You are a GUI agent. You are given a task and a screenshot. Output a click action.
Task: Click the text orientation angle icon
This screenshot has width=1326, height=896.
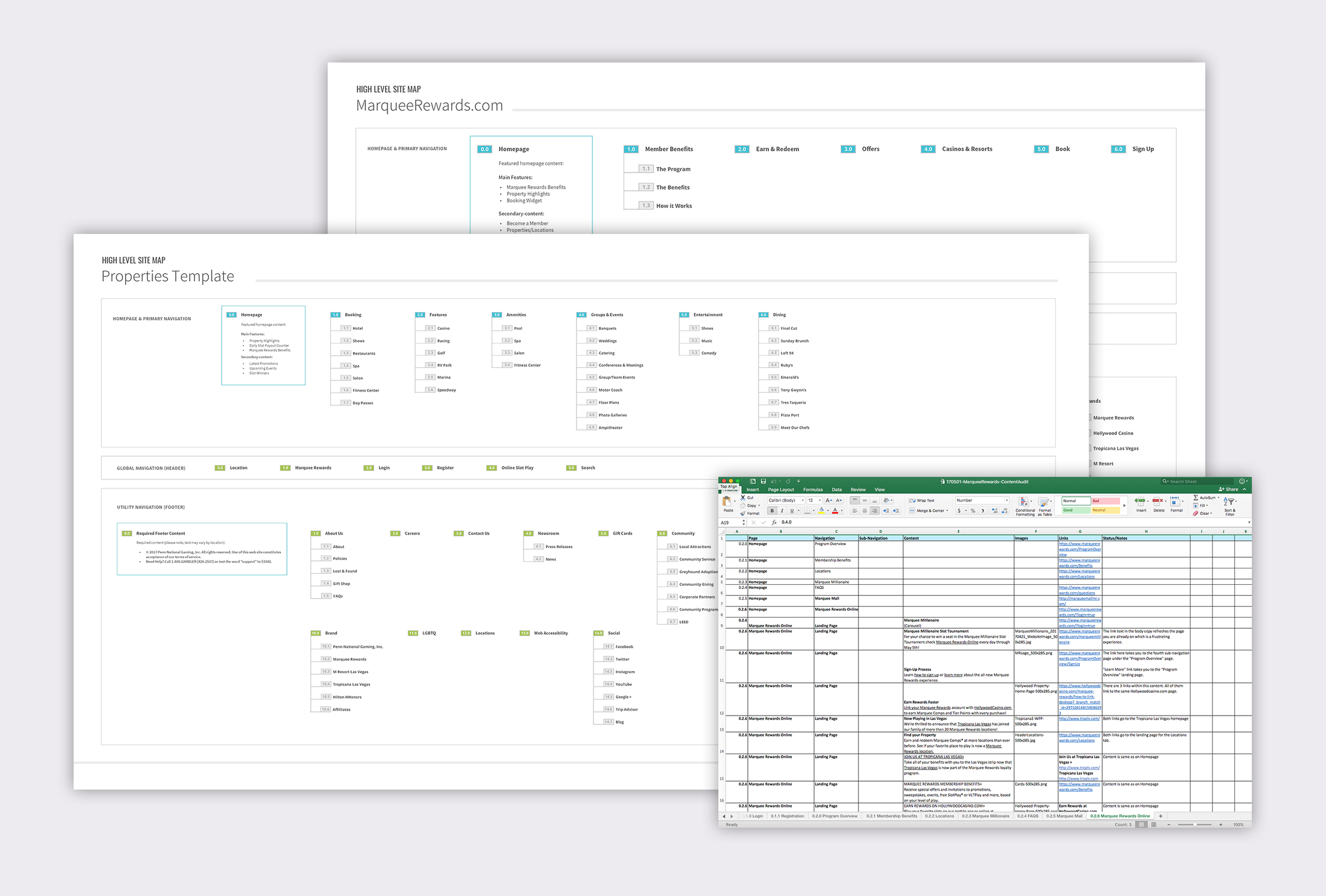pyautogui.click(x=887, y=500)
